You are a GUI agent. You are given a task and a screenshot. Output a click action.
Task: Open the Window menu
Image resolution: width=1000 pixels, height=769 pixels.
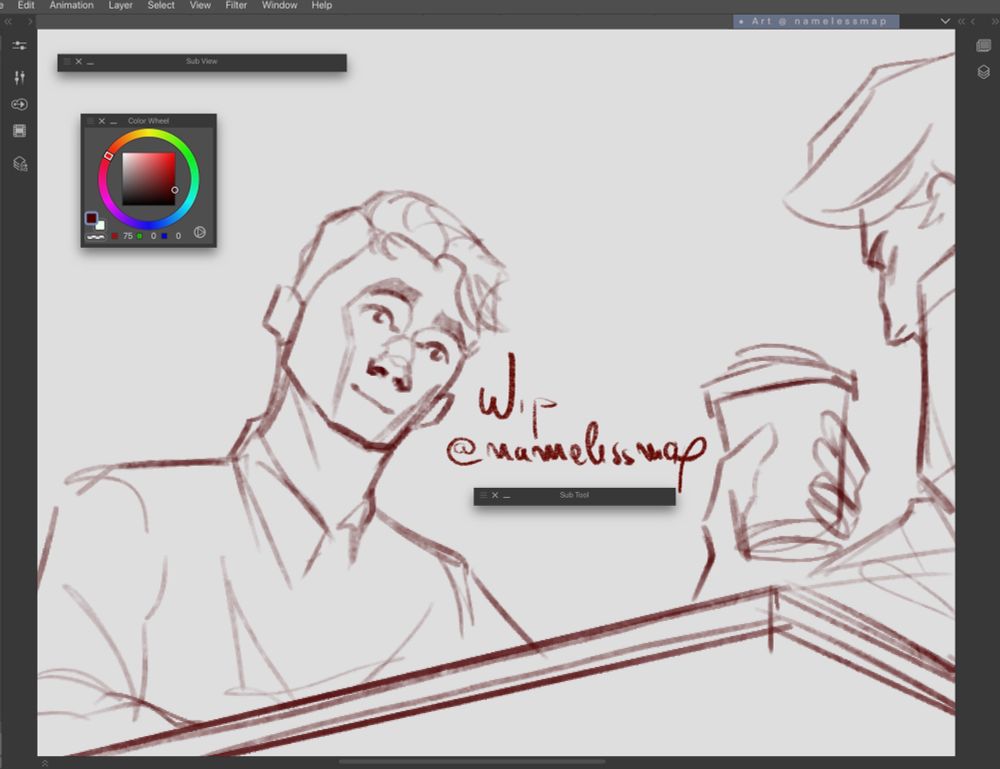click(x=279, y=5)
